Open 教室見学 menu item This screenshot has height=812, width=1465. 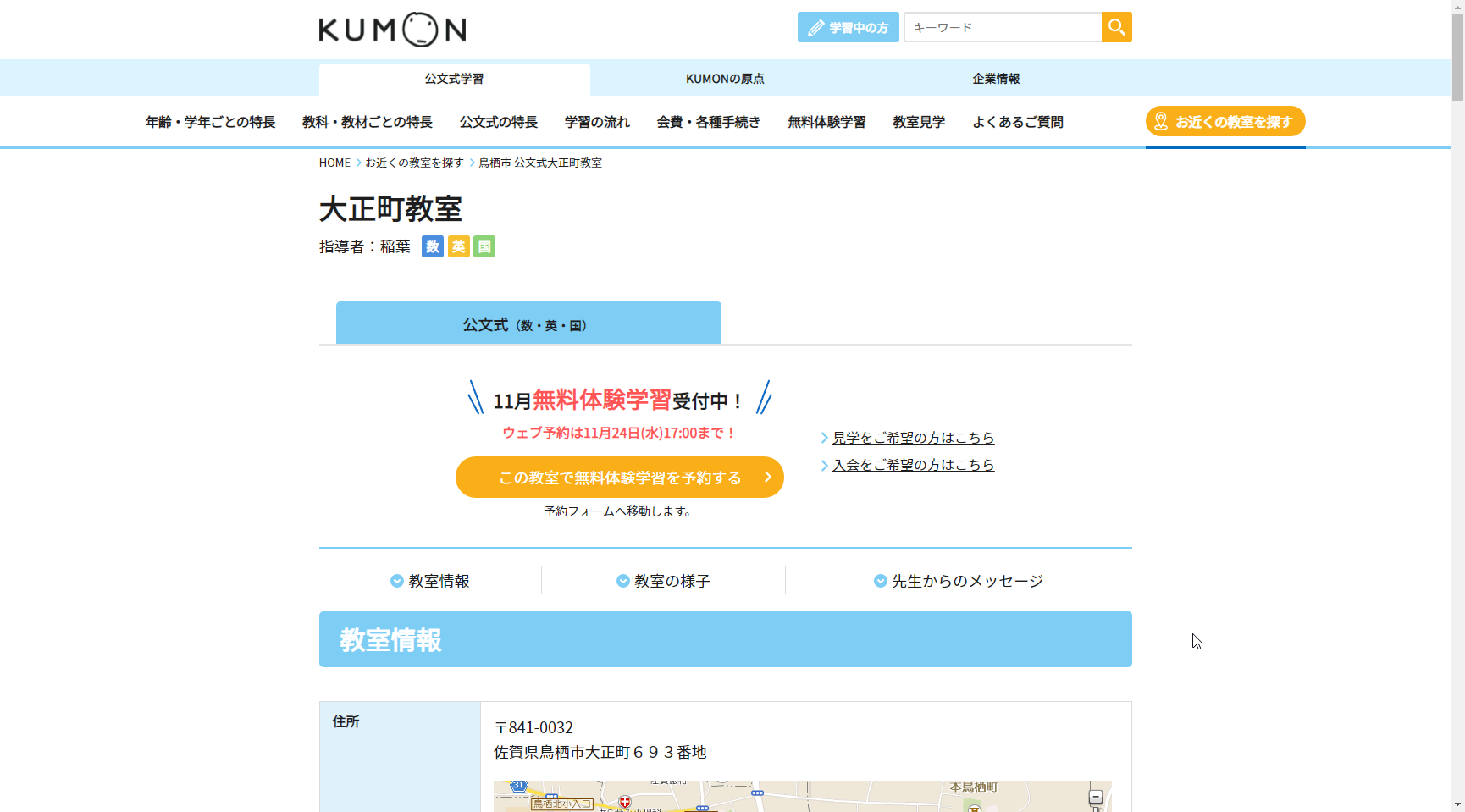(x=919, y=122)
